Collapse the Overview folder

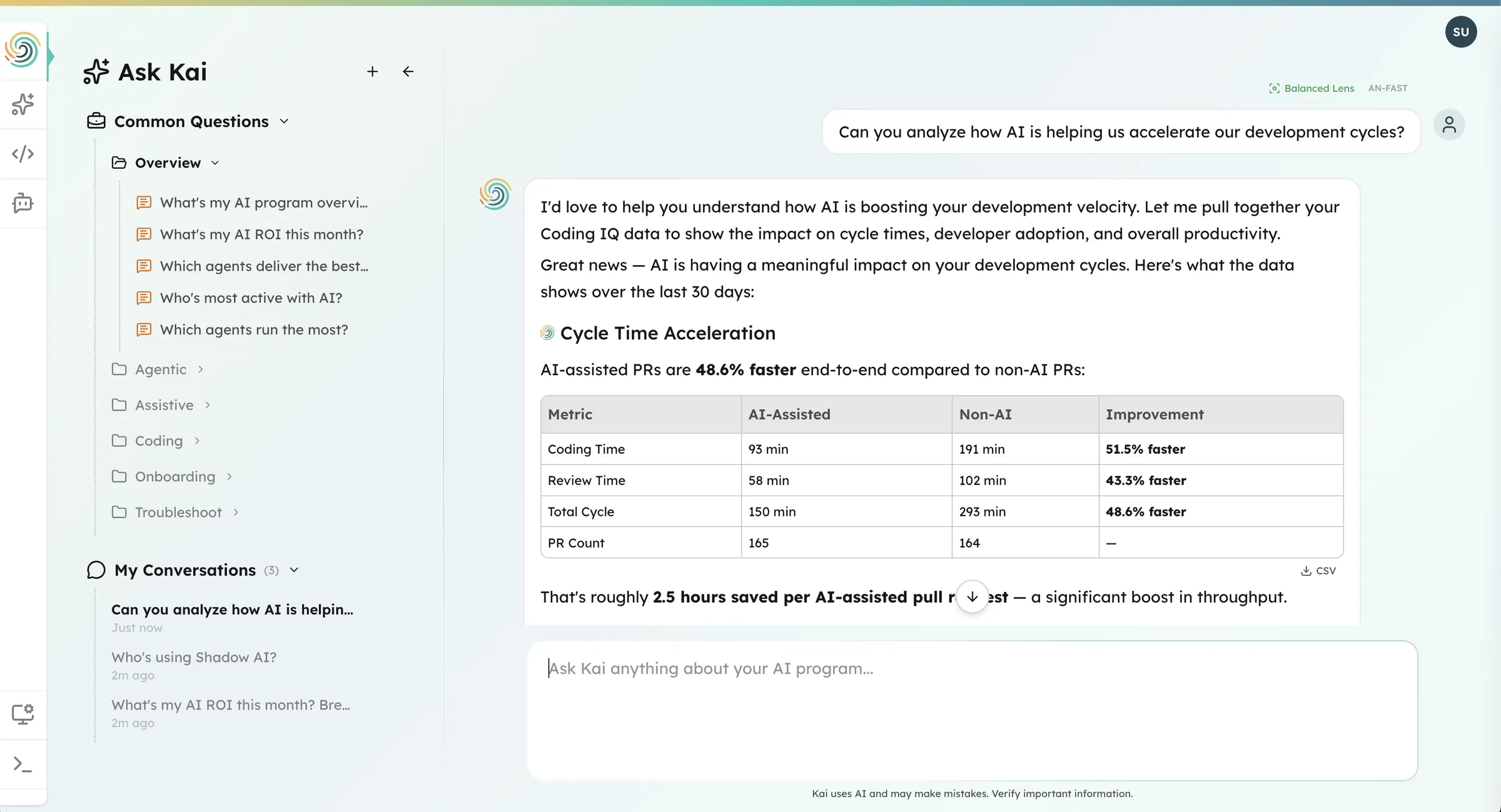(216, 163)
